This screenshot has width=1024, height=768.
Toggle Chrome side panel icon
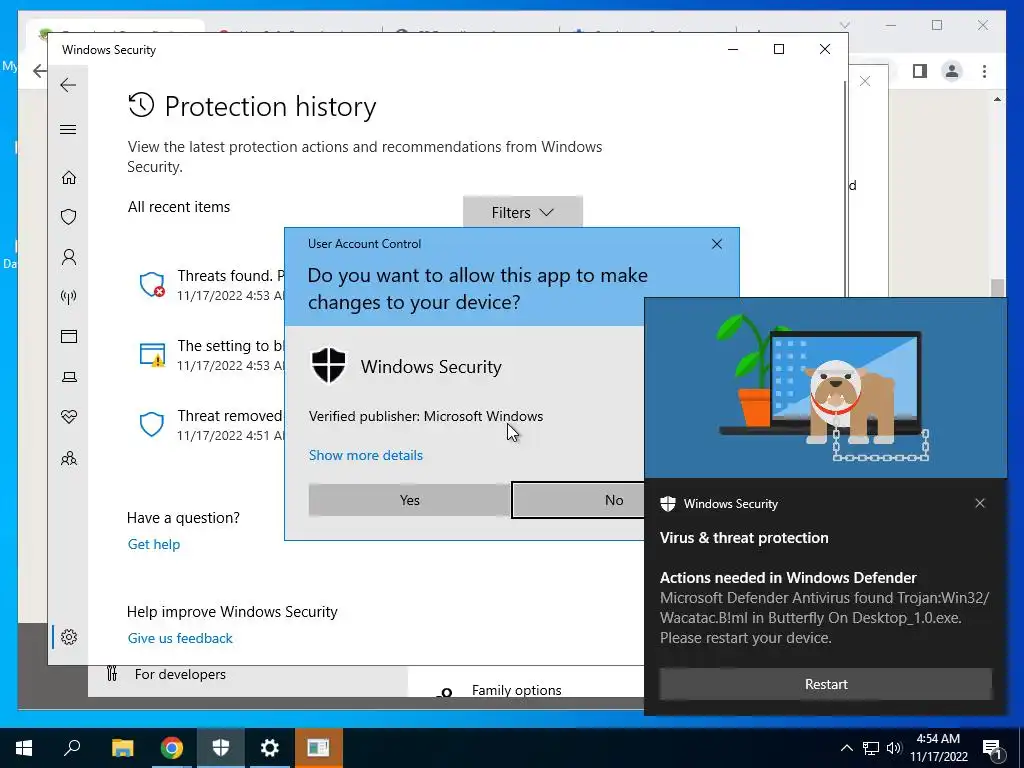coord(920,71)
